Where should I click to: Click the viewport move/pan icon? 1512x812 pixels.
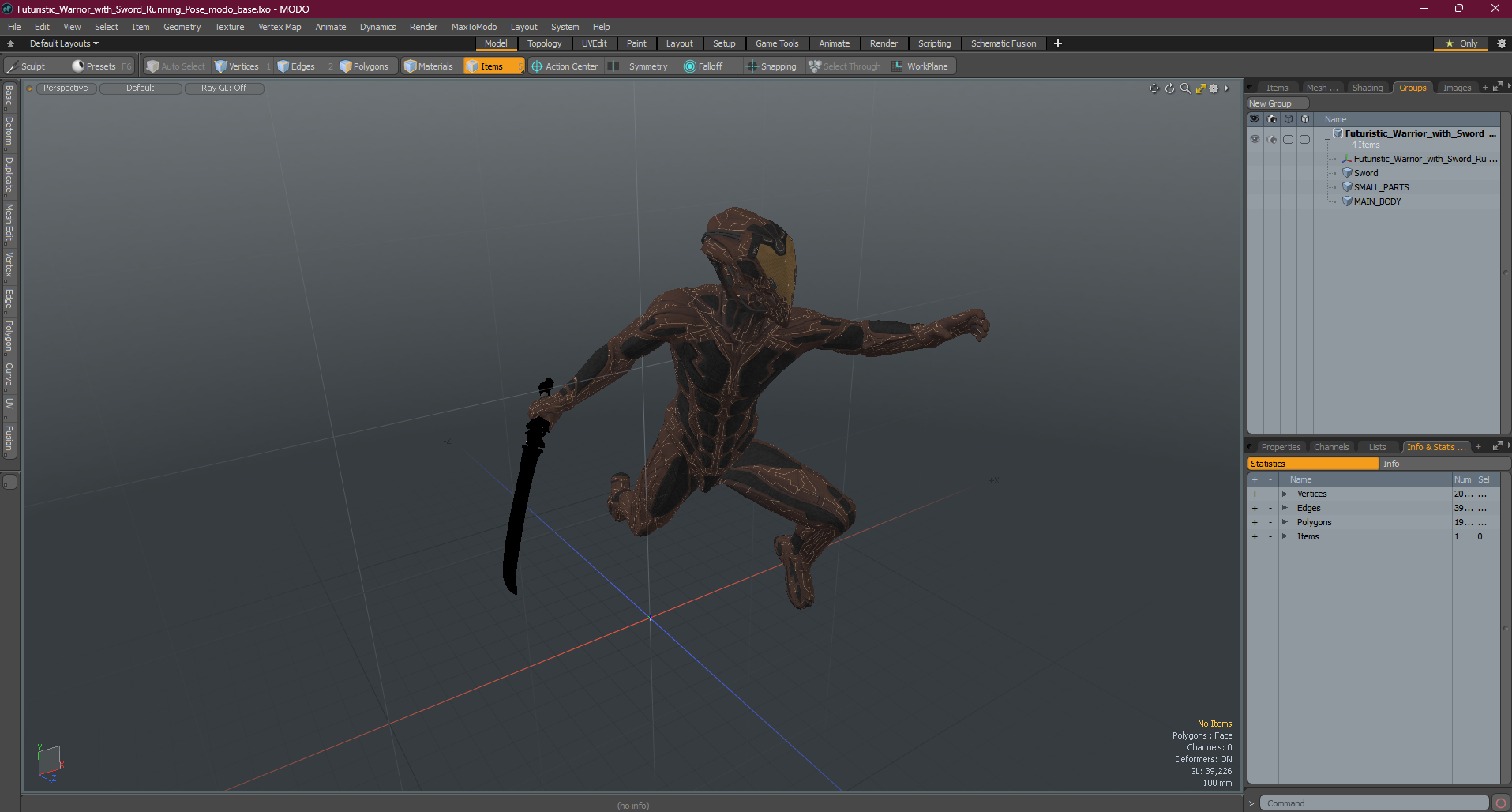coord(1154,88)
